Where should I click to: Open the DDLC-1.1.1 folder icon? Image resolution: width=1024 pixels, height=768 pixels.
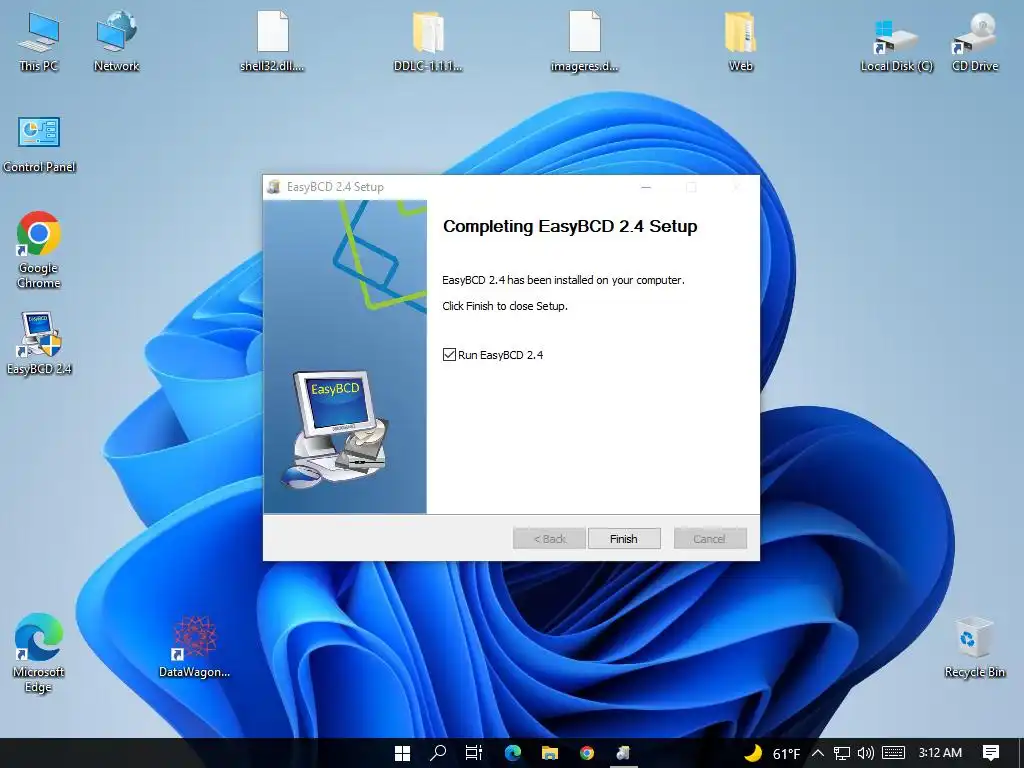click(428, 40)
